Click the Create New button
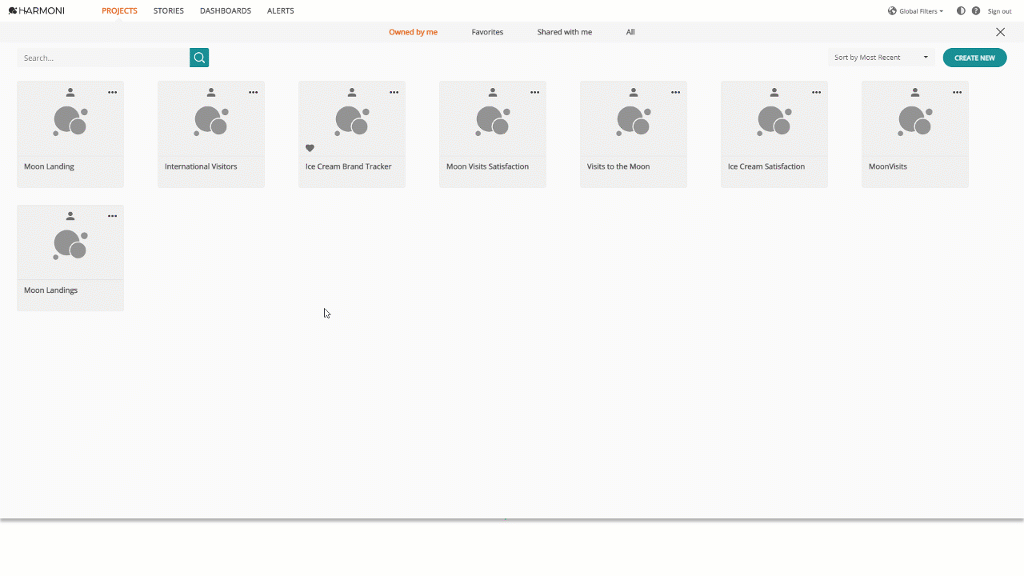 974,57
